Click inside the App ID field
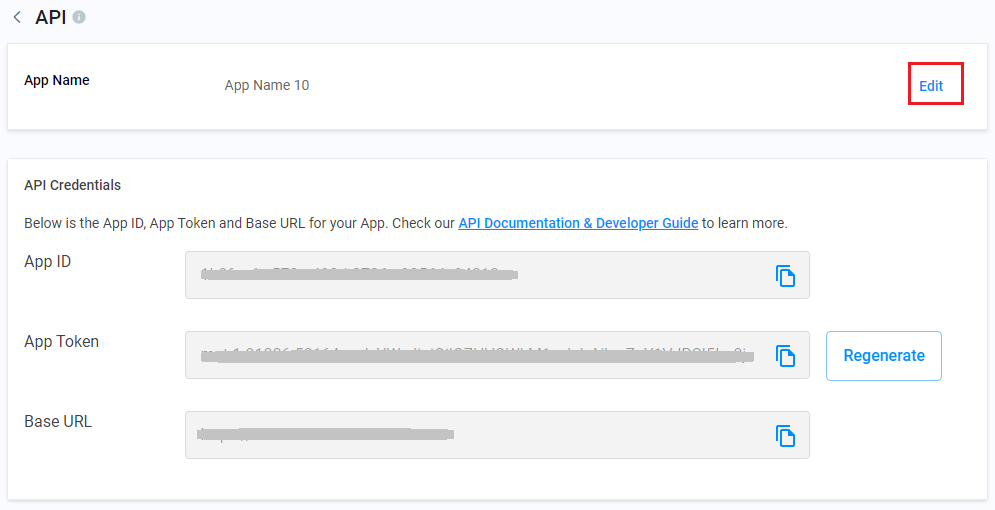 click(x=470, y=275)
